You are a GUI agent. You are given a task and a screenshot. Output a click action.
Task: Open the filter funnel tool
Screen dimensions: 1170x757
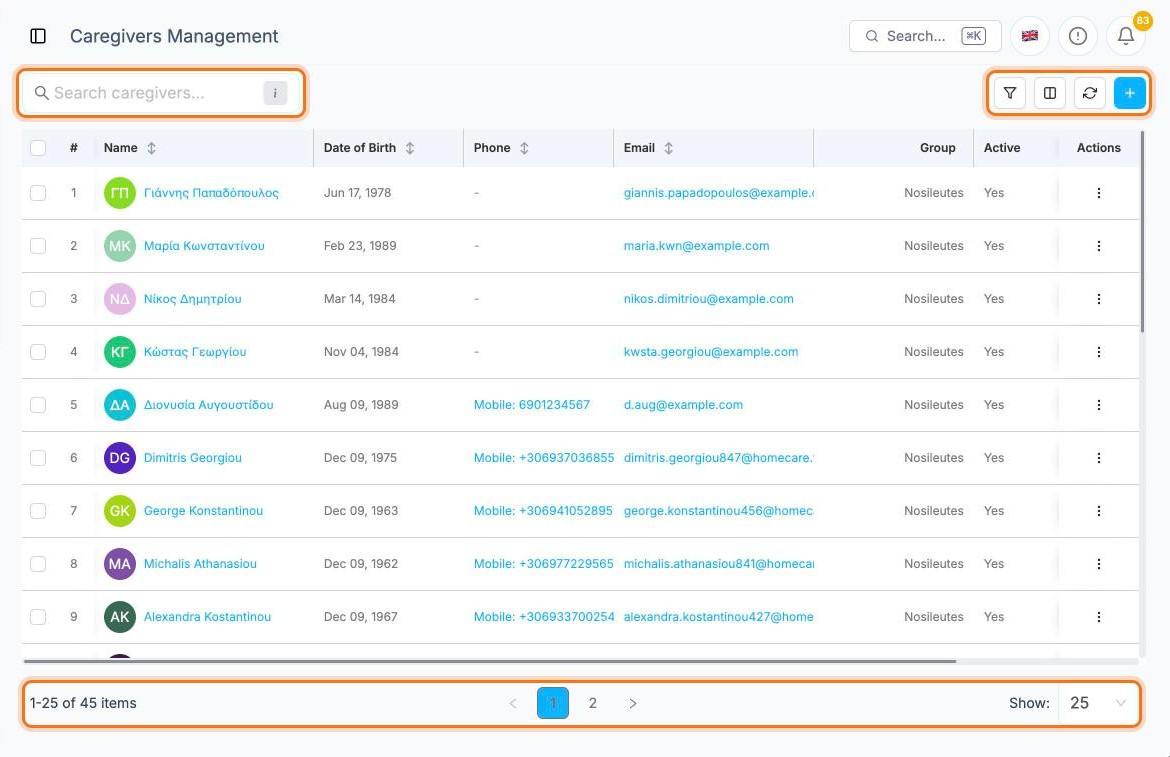(x=1010, y=93)
